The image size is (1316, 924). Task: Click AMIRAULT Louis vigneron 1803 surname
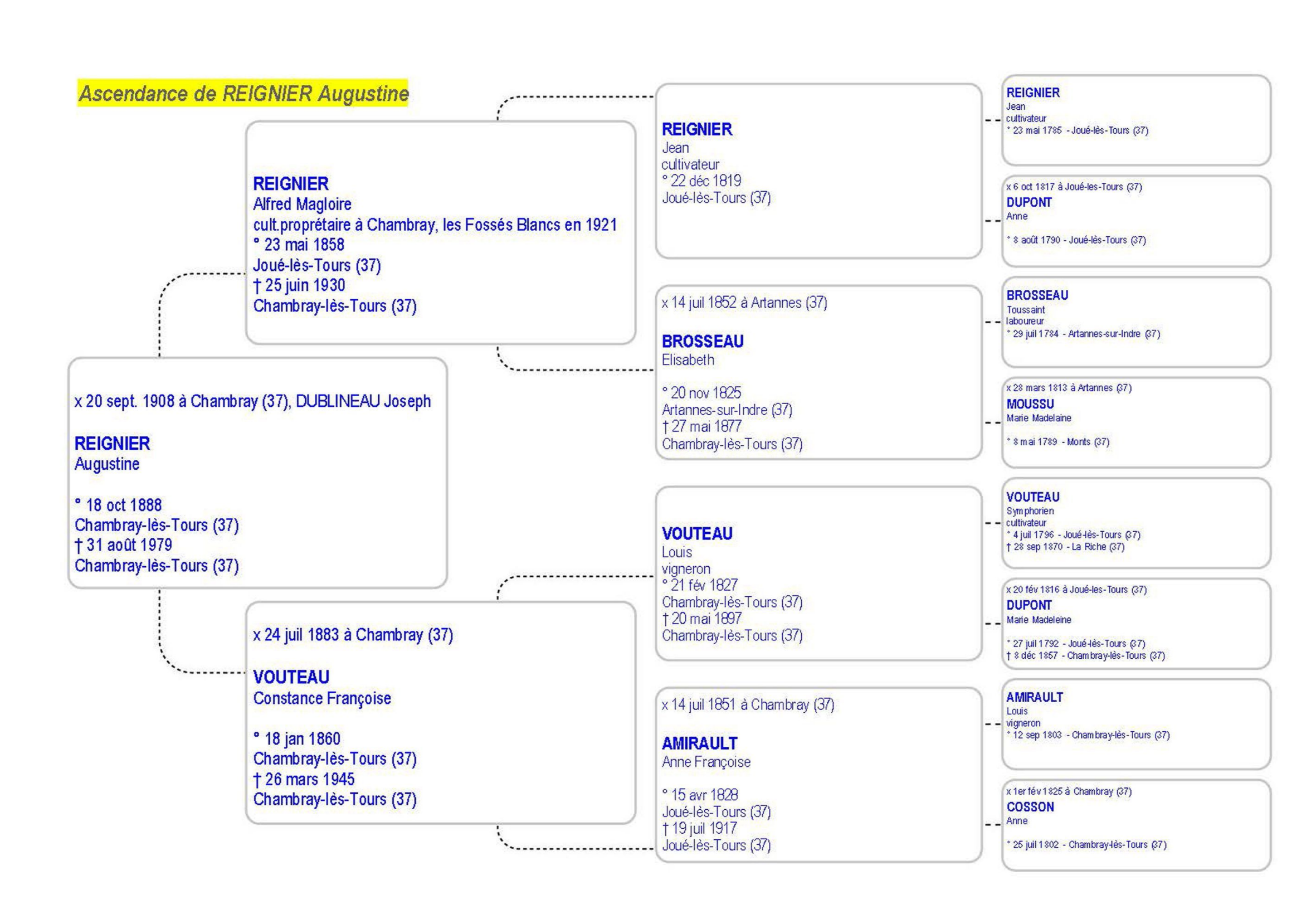(x=1034, y=697)
